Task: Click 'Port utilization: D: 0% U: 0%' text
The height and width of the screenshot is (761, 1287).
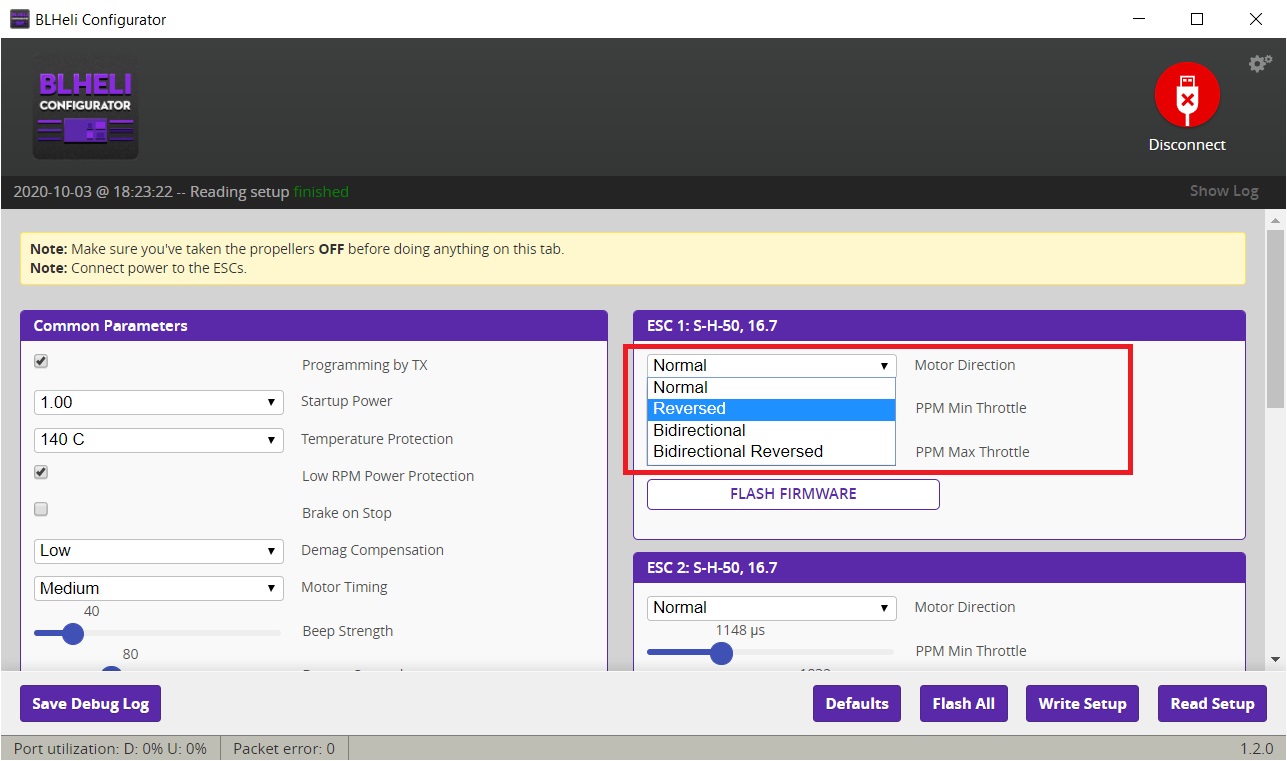Action: point(110,748)
